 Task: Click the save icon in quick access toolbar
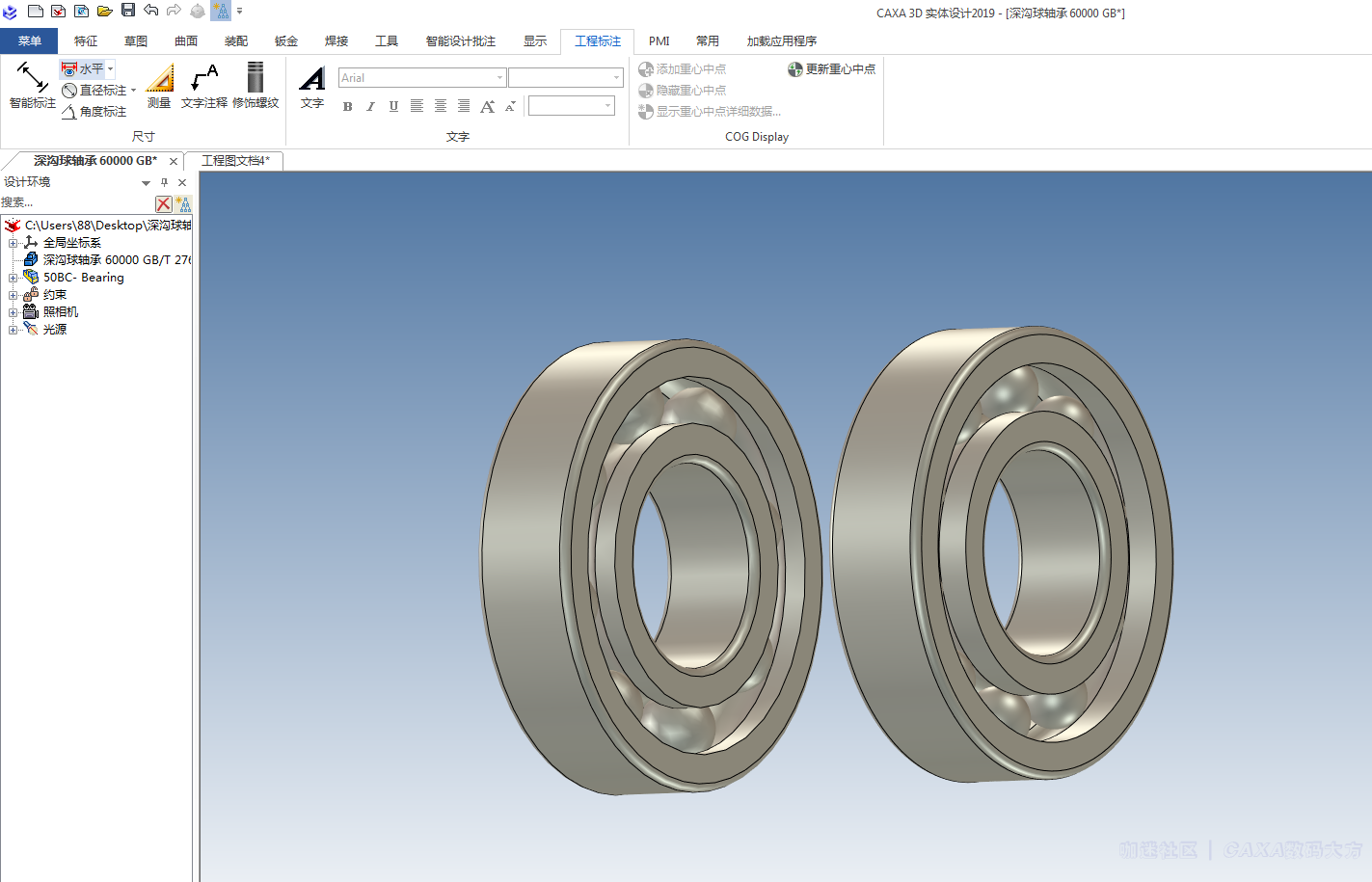click(128, 11)
